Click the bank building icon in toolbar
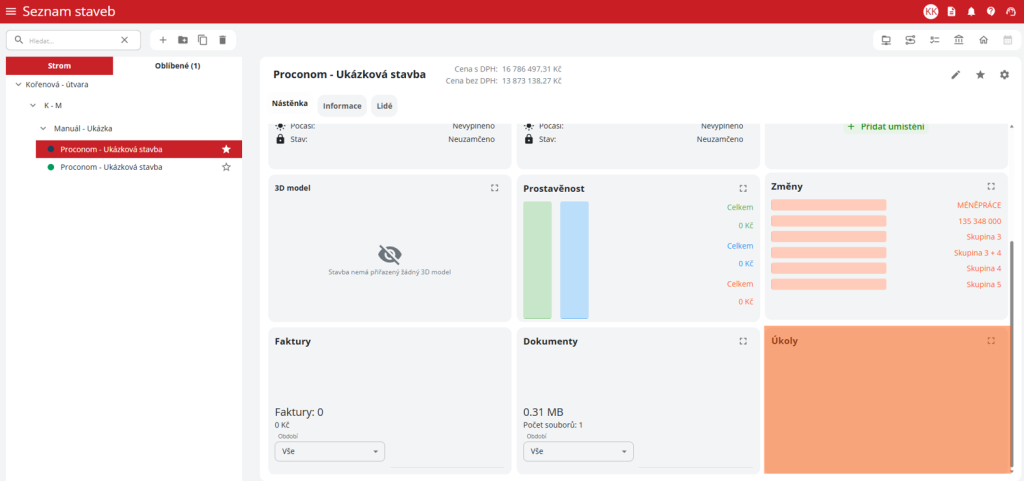The height and width of the screenshot is (481, 1024). 959,40
